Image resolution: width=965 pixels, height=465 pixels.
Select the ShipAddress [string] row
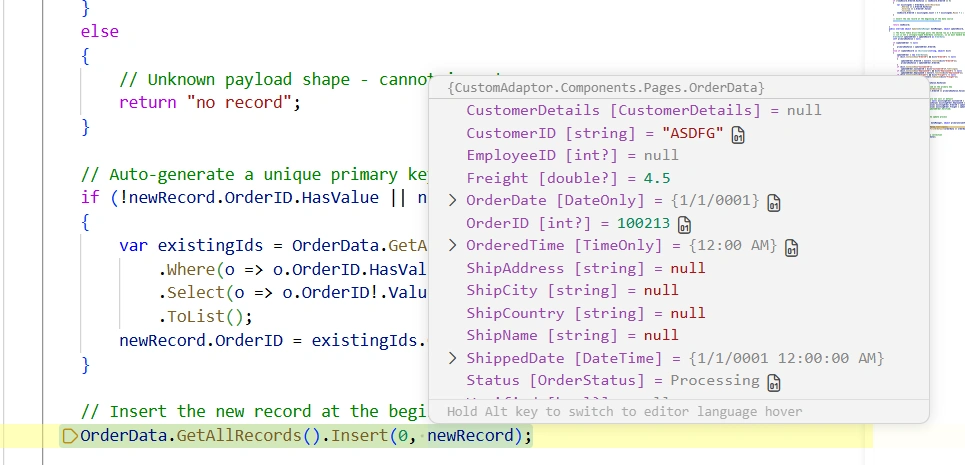pyautogui.click(x=585, y=268)
